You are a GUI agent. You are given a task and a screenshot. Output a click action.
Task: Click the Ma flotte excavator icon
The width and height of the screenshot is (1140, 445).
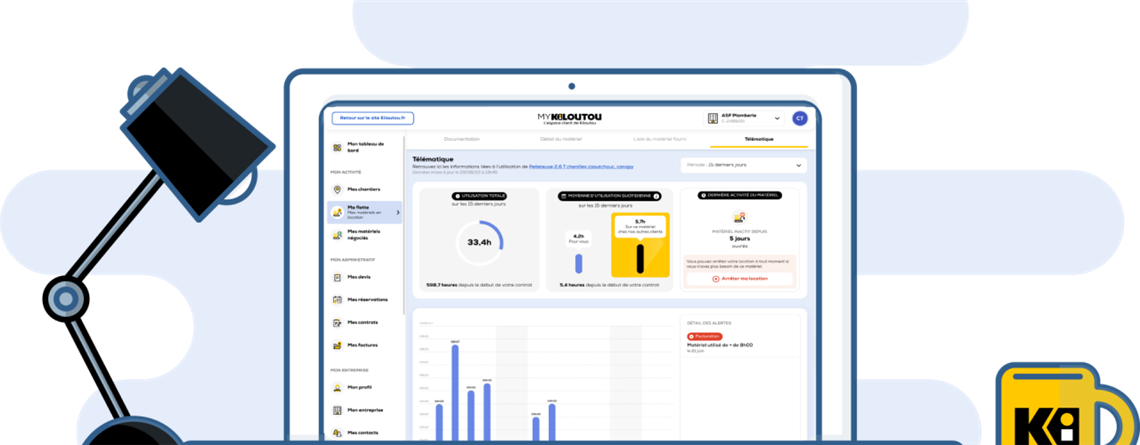(337, 212)
